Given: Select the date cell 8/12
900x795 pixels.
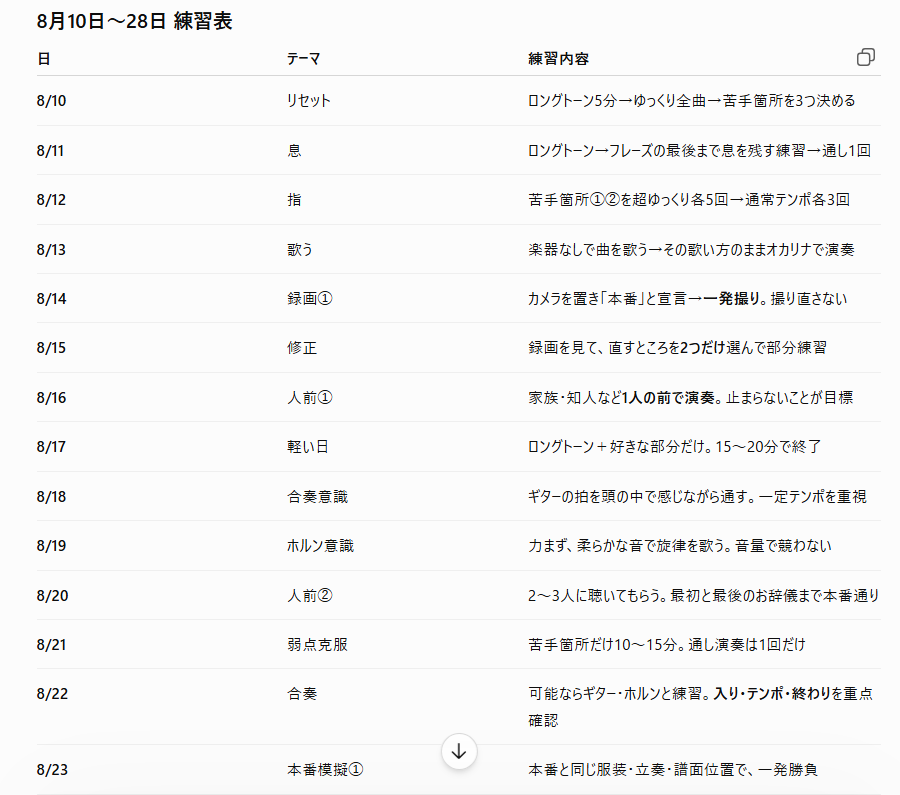Looking at the screenshot, I should [x=51, y=200].
